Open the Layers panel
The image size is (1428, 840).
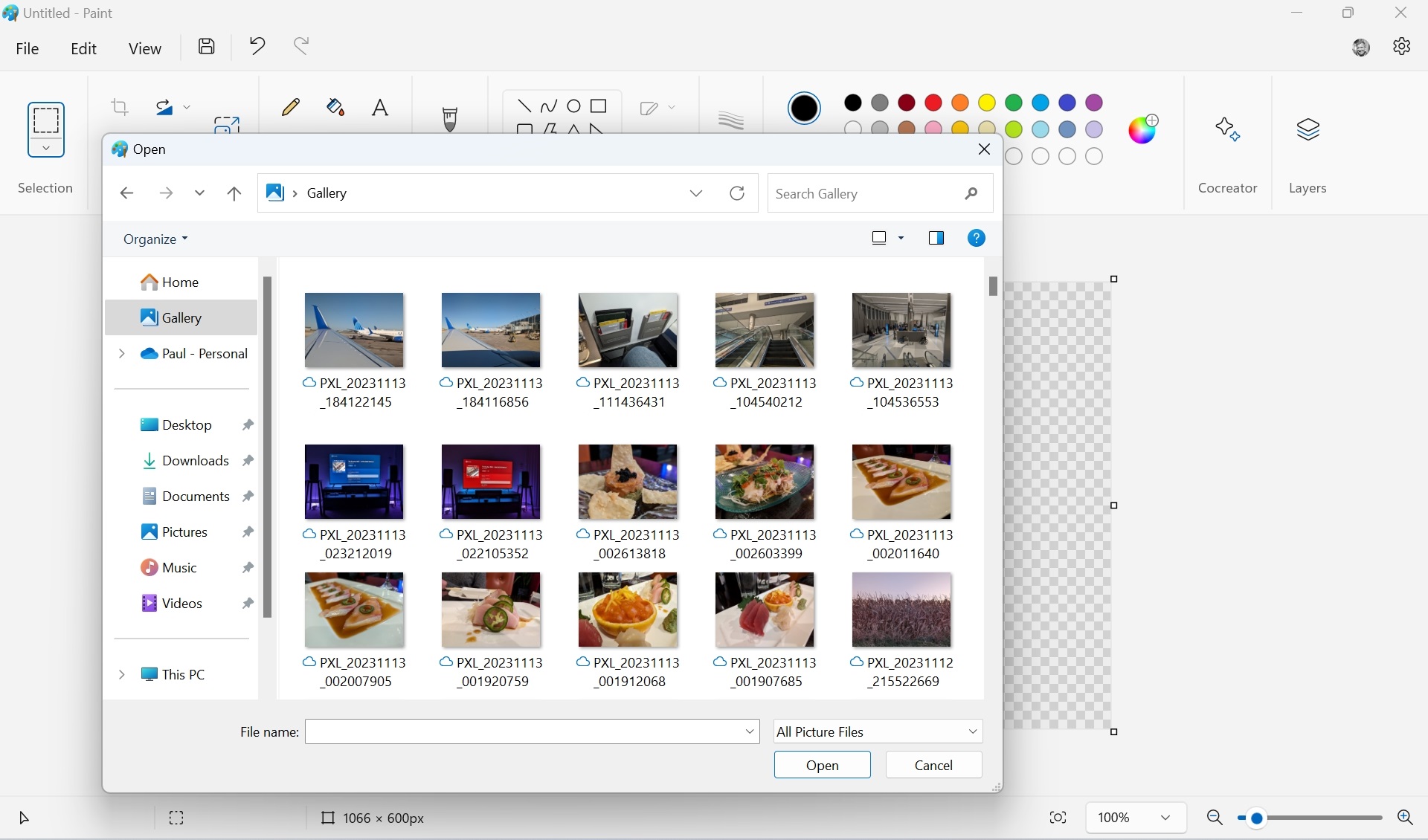tap(1308, 131)
